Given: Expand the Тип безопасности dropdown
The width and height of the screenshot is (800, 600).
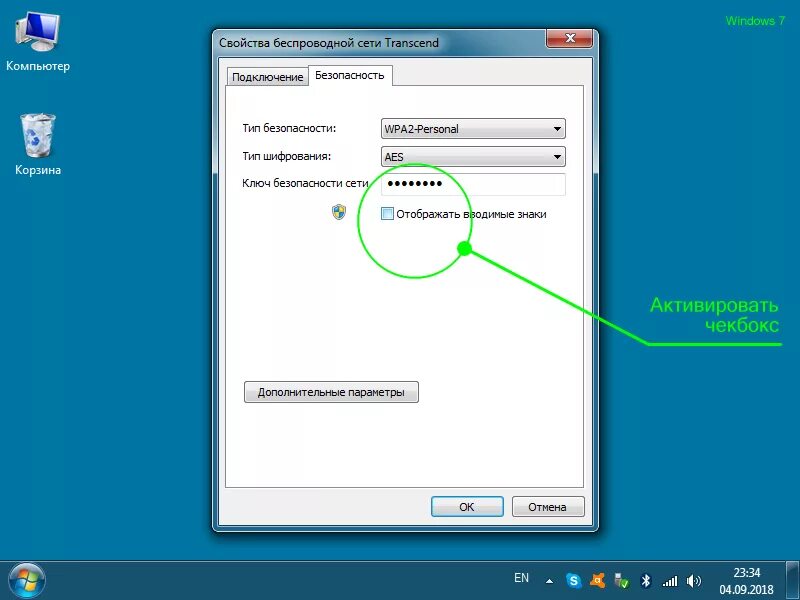Looking at the screenshot, I should point(473,129).
